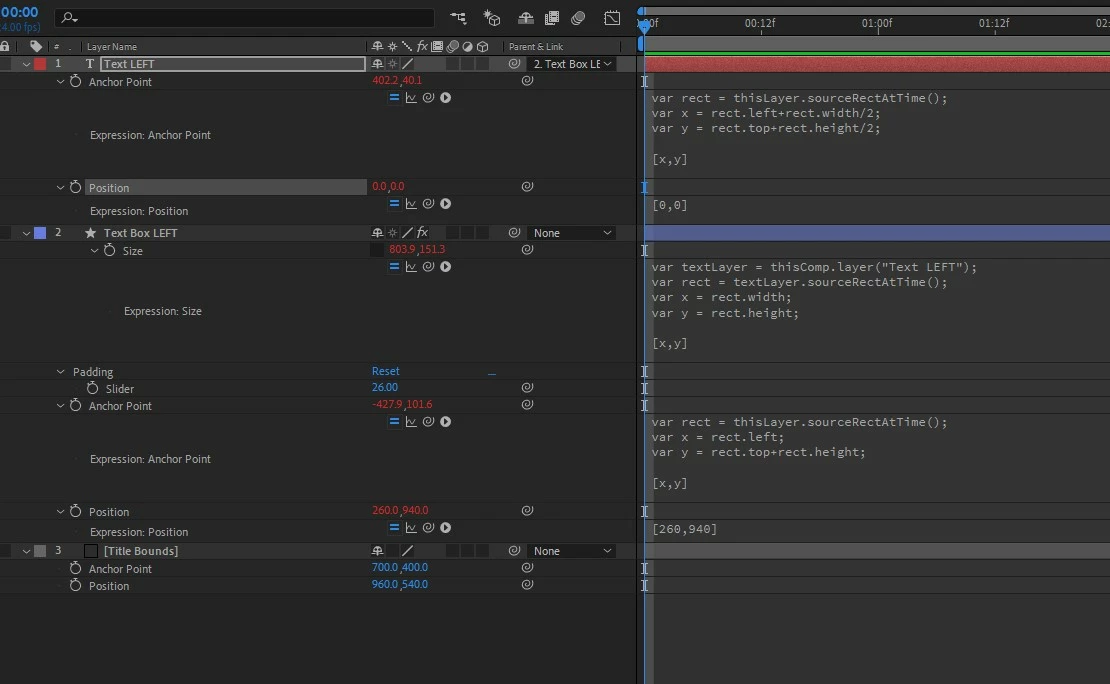
Task: Click the parent pick whip for Text LEFT layer
Action: 515,64
